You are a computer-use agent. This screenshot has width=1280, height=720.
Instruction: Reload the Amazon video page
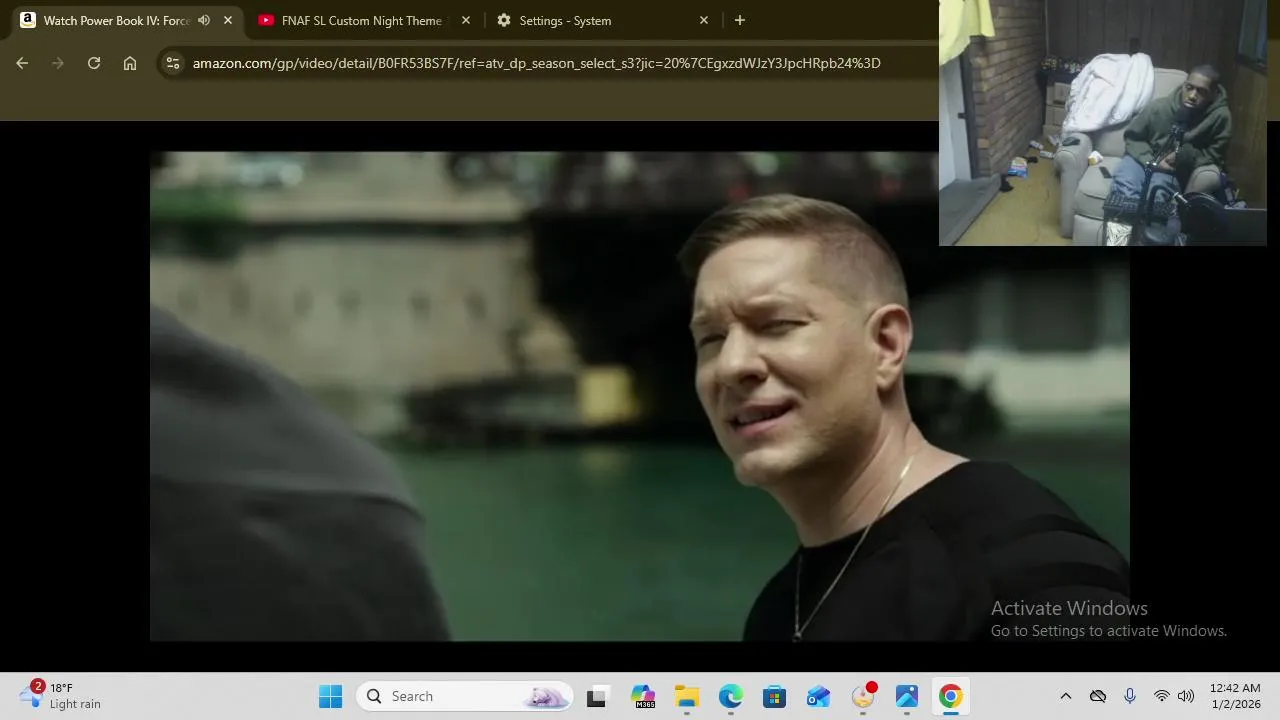pyautogui.click(x=94, y=63)
